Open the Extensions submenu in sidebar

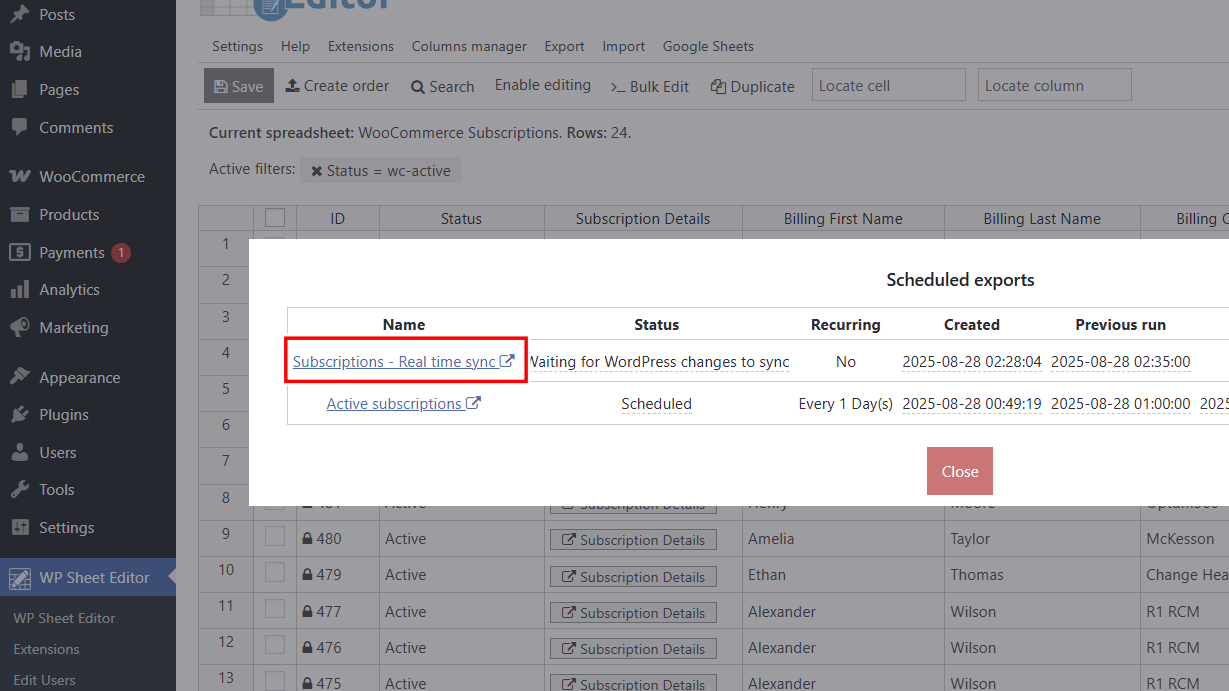[x=46, y=649]
